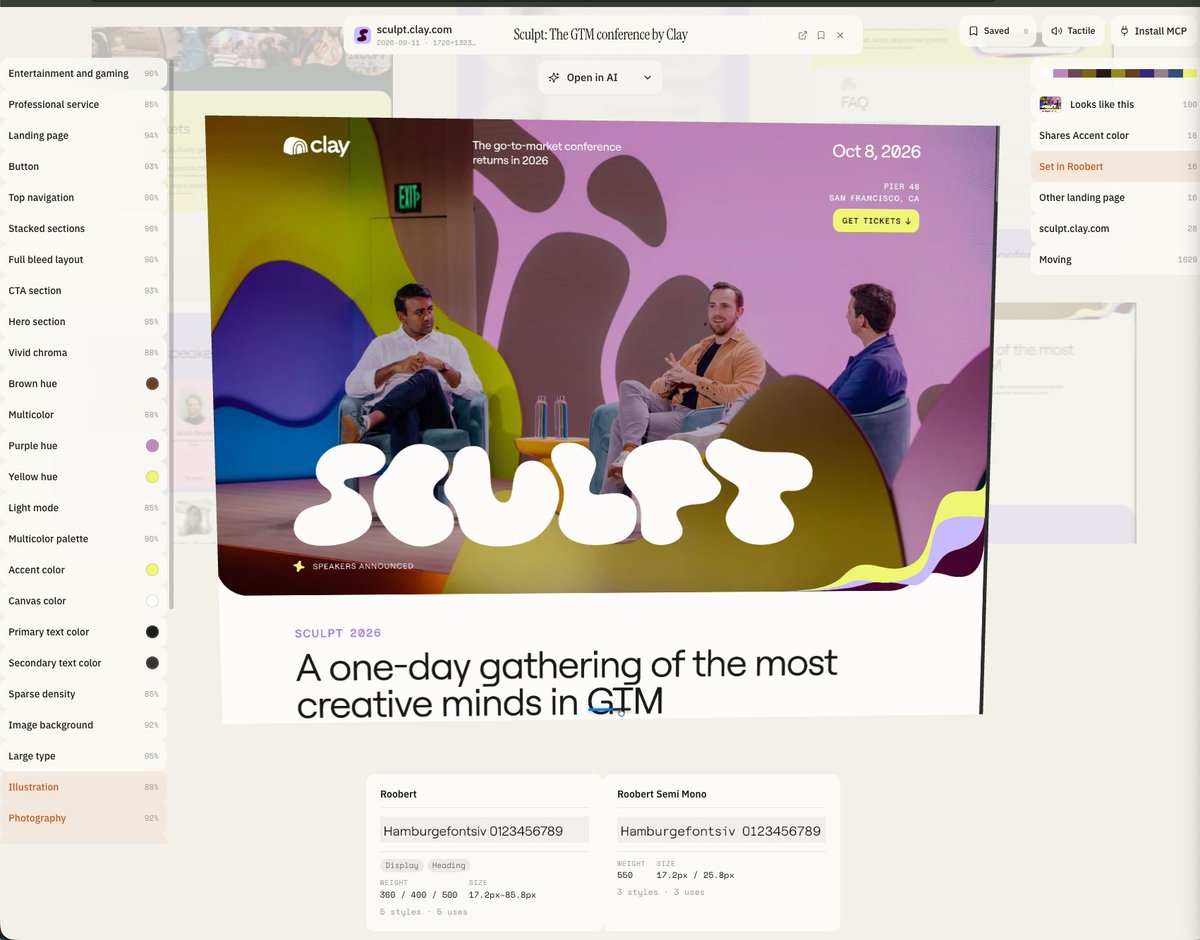Click the Looks like this thumbnail row
The image size is (1200, 940).
point(1115,105)
